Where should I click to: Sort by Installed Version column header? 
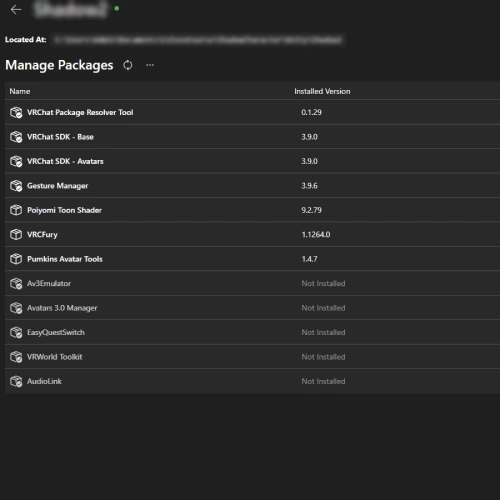322,91
